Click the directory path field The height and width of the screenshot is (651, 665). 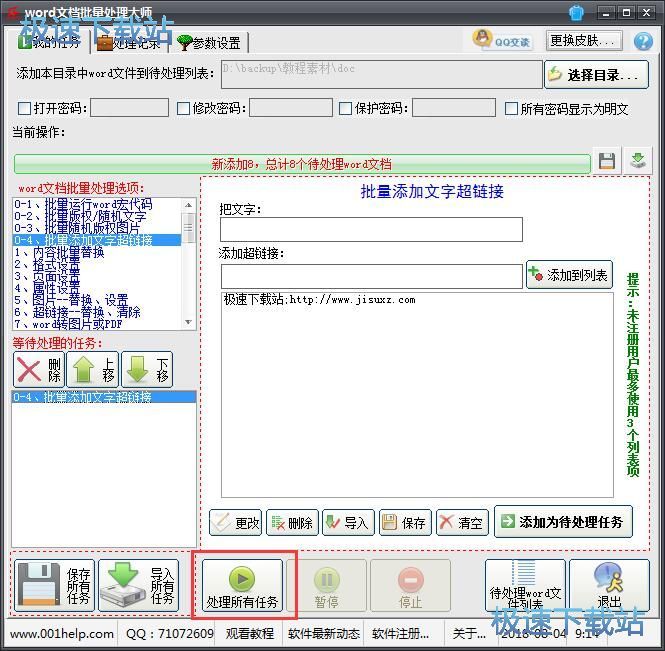382,74
